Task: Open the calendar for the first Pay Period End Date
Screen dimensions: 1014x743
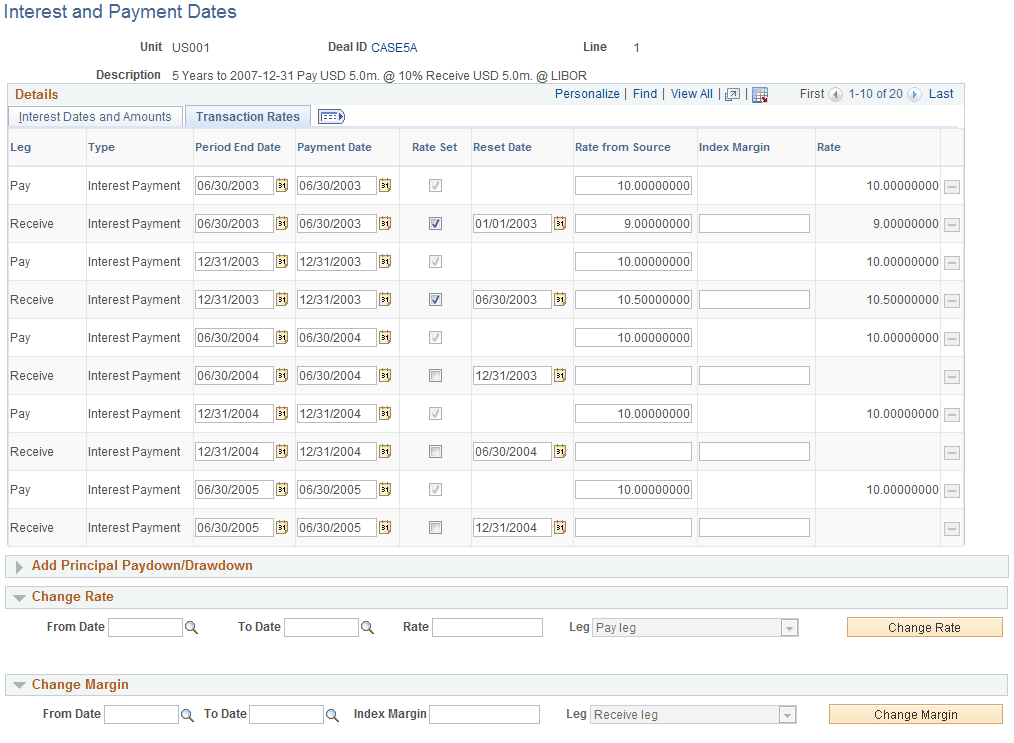Action: [x=283, y=185]
